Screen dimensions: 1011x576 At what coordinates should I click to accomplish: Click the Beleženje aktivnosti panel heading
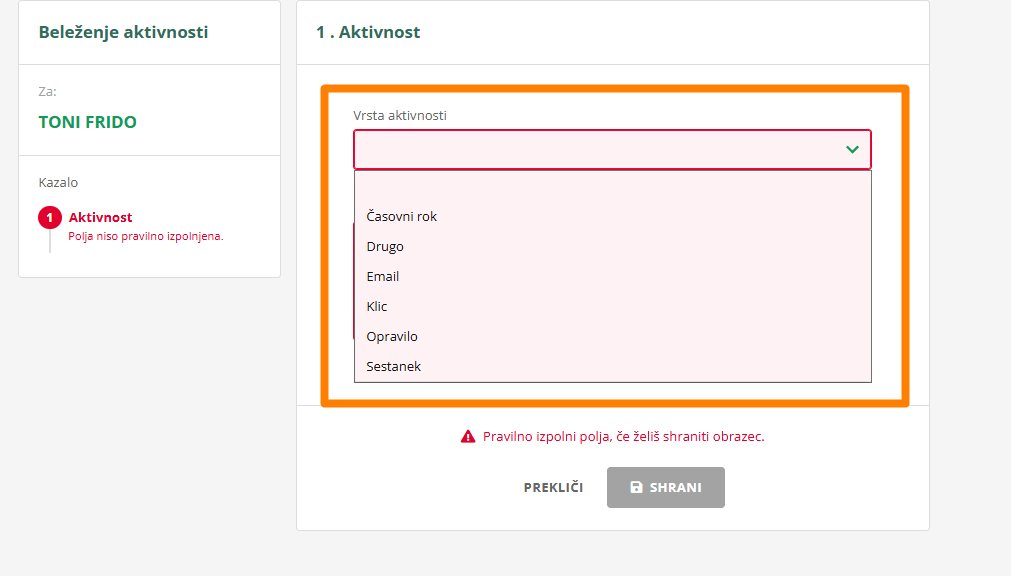tap(123, 32)
